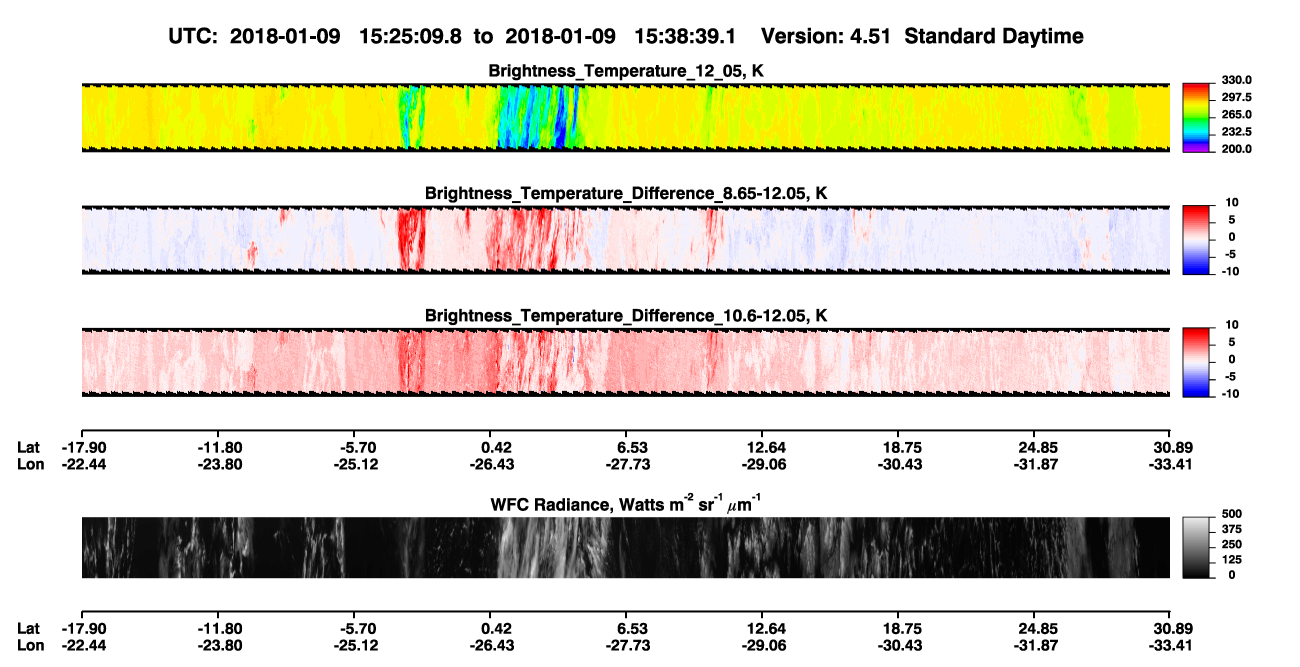Click the -10 label on the 10.6-12.05 colorbar

coord(1231,394)
